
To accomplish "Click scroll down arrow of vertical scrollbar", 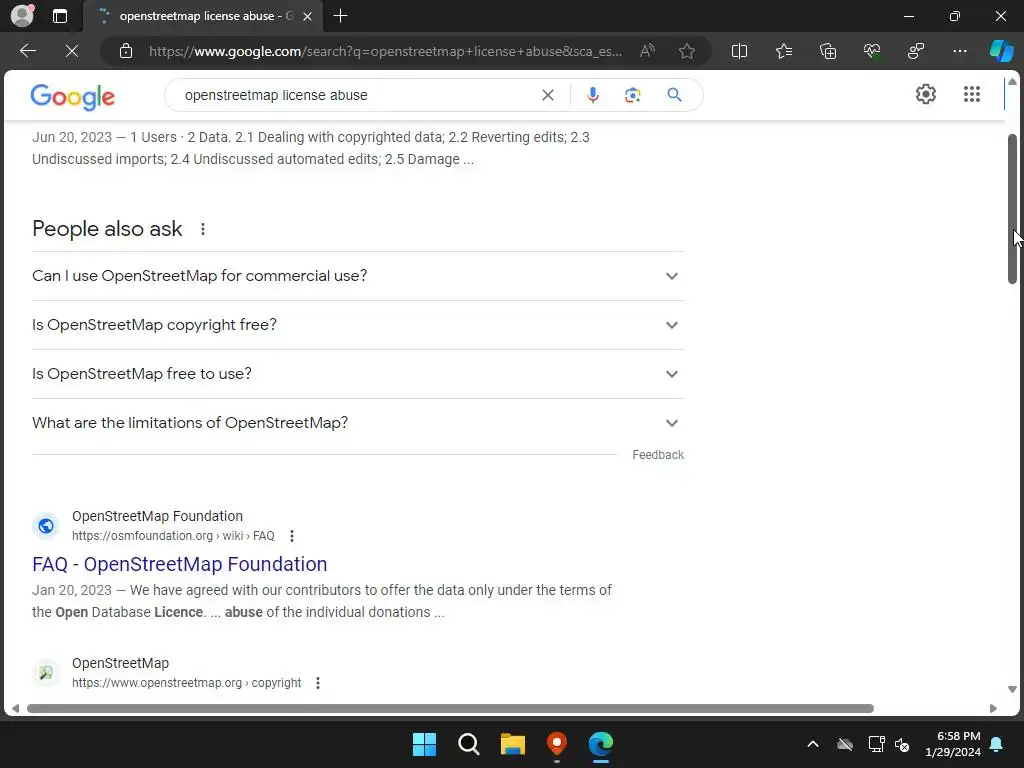I will (x=1012, y=690).
